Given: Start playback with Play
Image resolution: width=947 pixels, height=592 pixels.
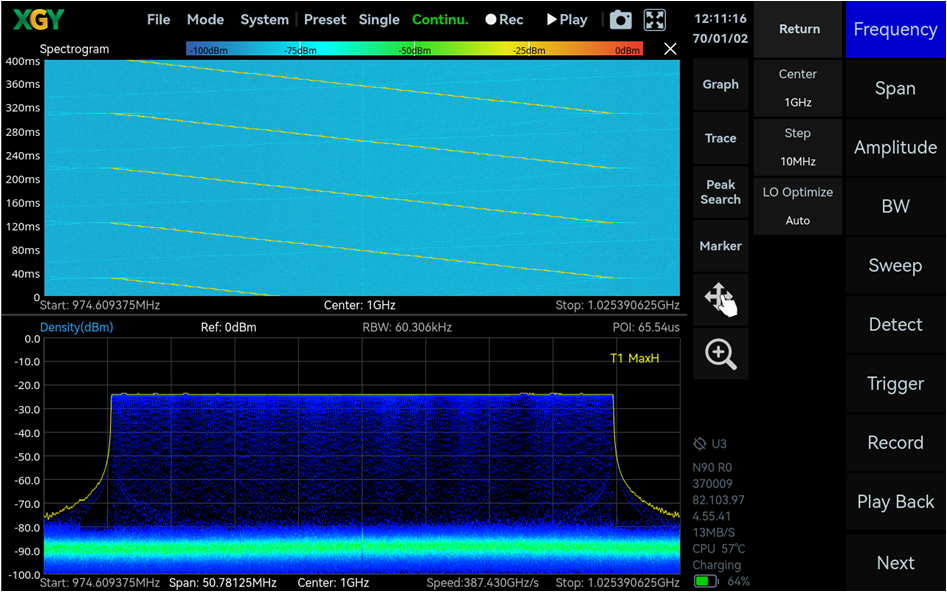Looking at the screenshot, I should pyautogui.click(x=567, y=20).
